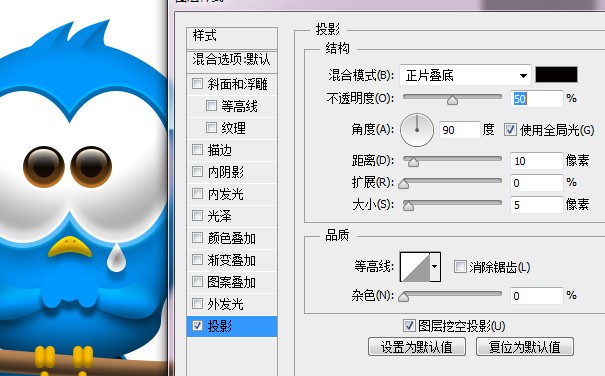Select the 光泽 style entry label
Viewport: 605px width, 376px height.
(x=220, y=216)
